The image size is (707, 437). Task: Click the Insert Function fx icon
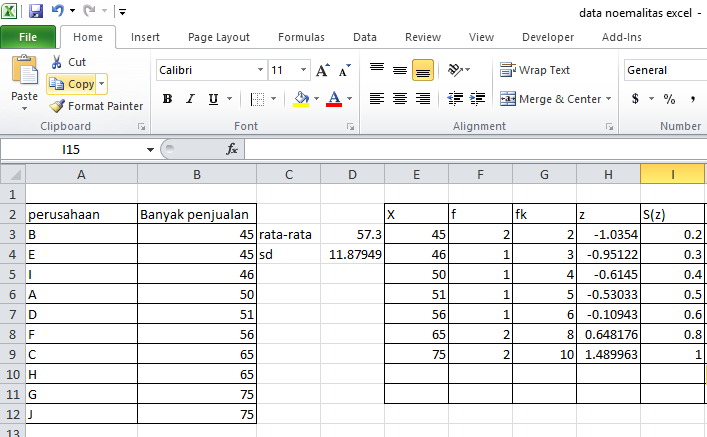[x=232, y=149]
